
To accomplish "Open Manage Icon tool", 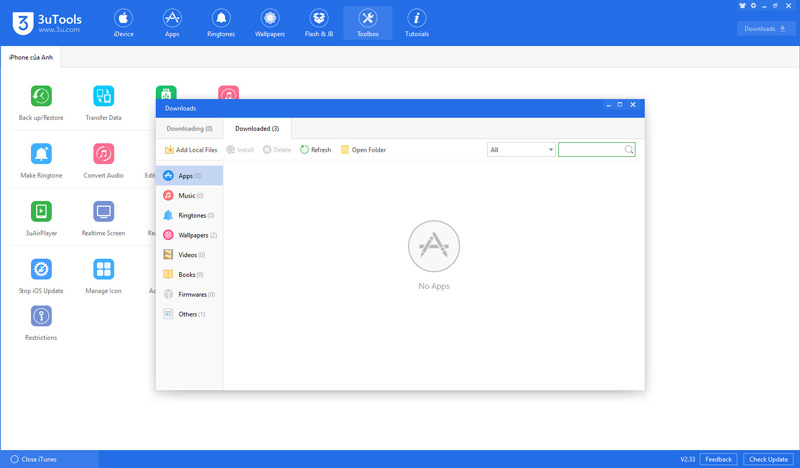I will [x=104, y=276].
